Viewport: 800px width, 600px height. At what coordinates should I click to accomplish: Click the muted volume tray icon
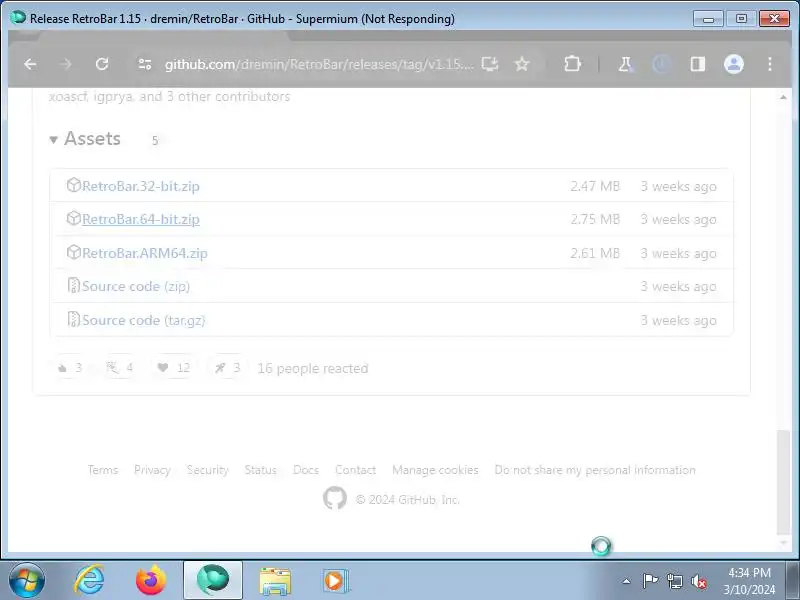(x=699, y=581)
